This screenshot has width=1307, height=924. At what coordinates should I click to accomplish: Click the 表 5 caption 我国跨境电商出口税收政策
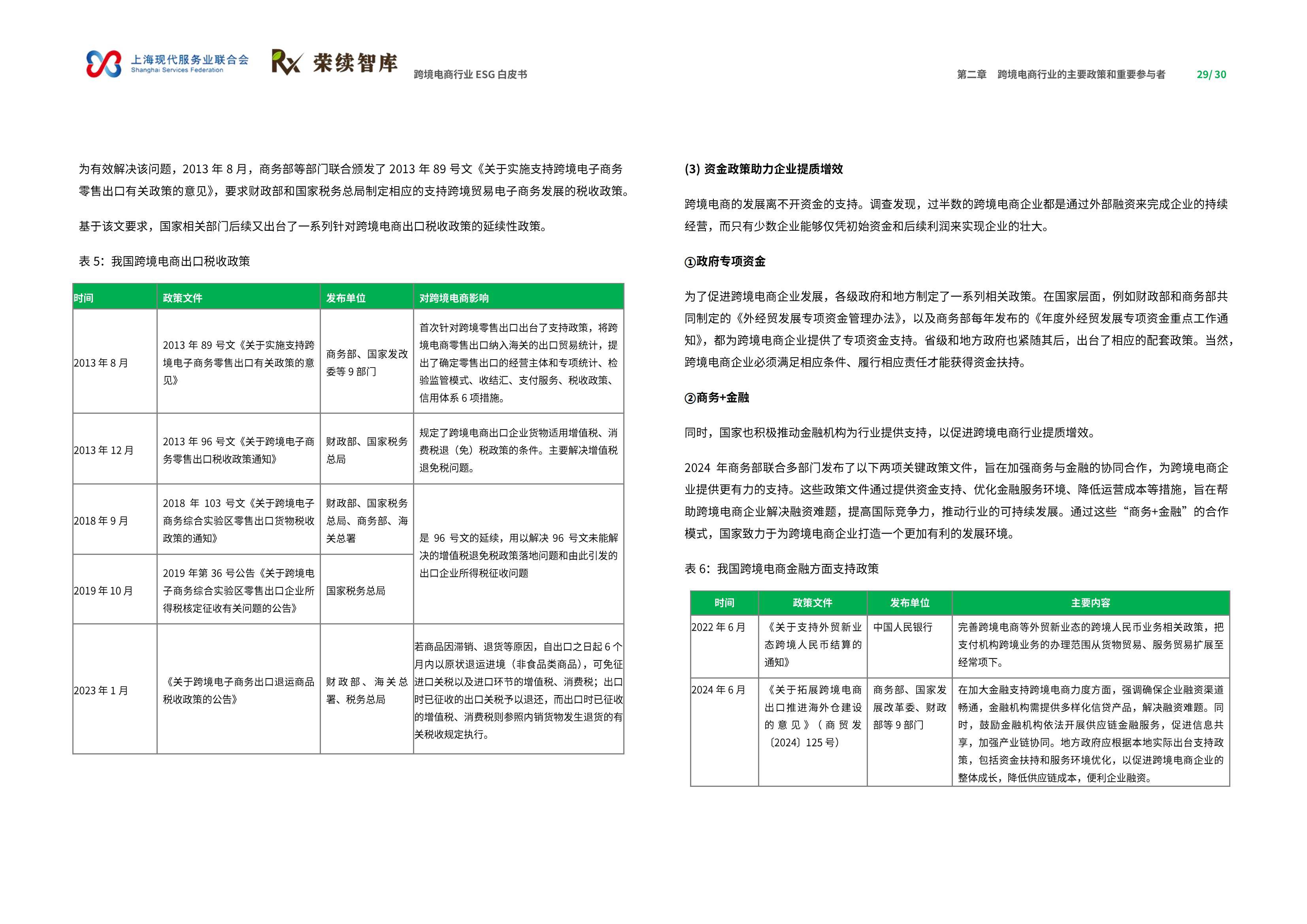click(x=164, y=261)
